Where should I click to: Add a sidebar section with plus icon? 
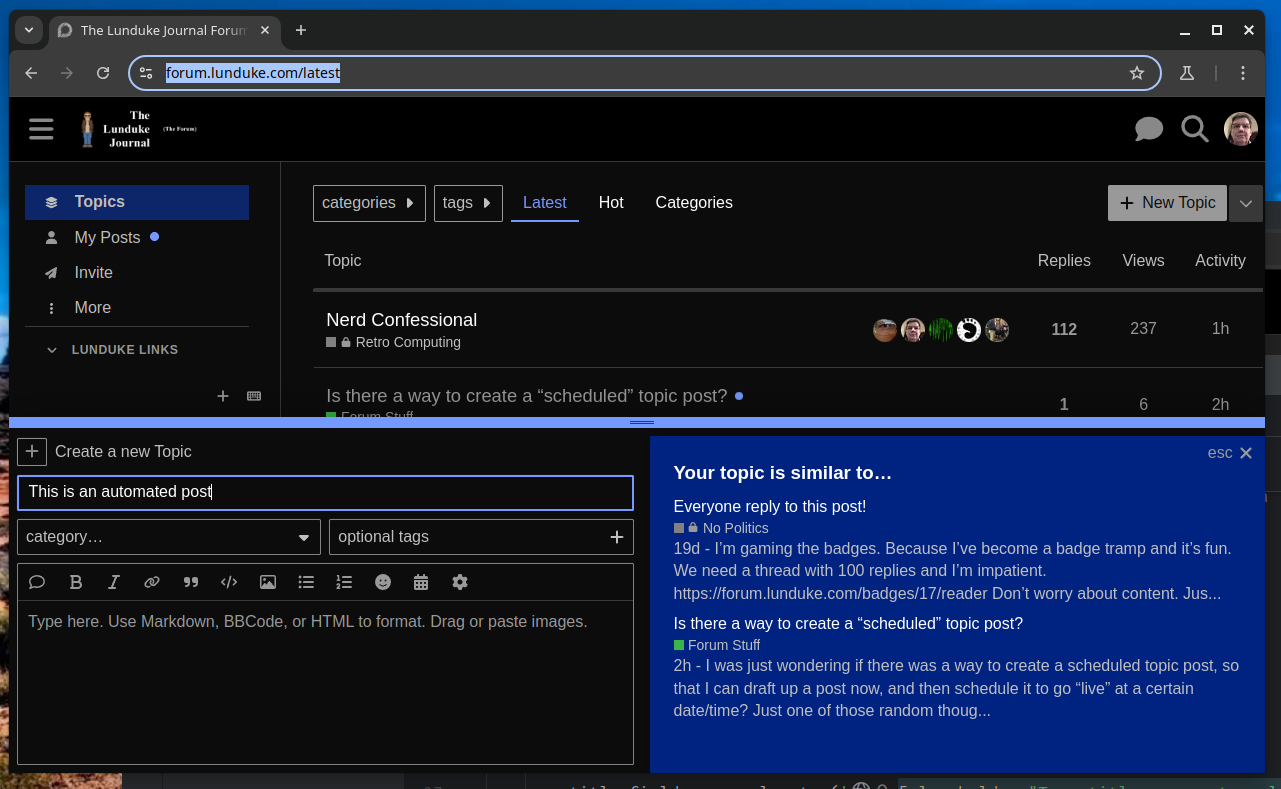coord(223,396)
